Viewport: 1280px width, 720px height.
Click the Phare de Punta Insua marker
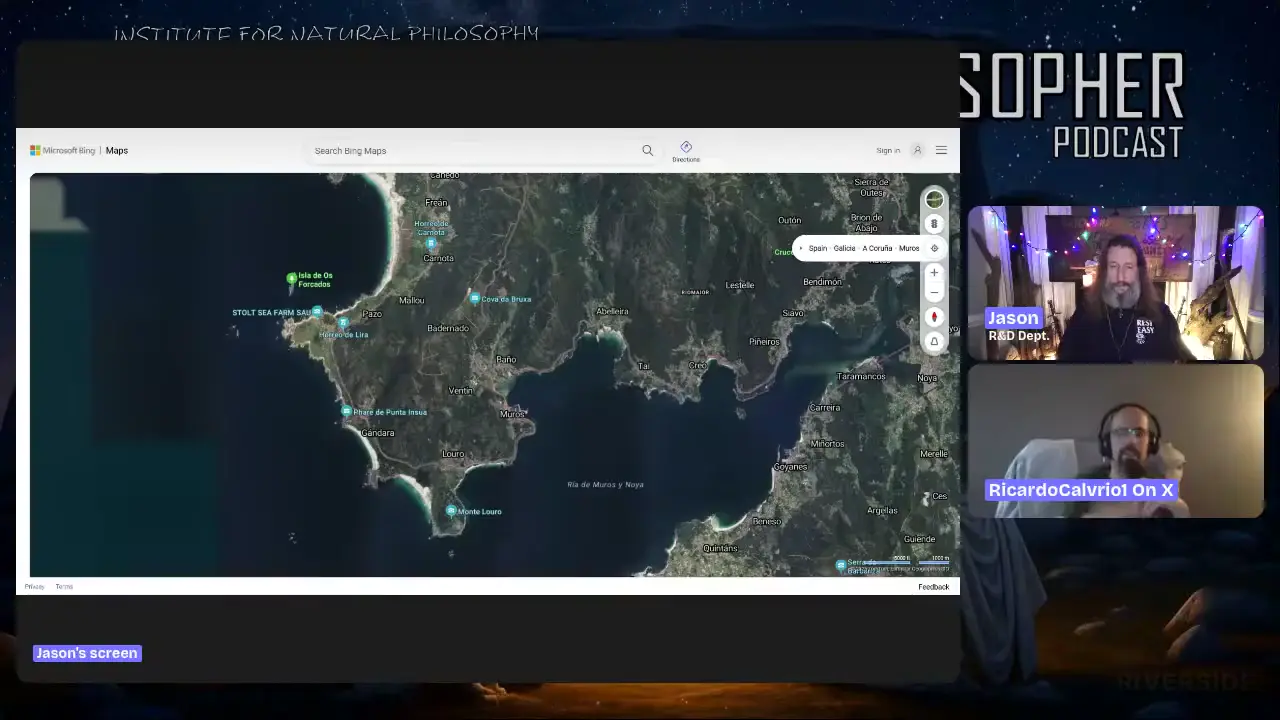pos(346,411)
